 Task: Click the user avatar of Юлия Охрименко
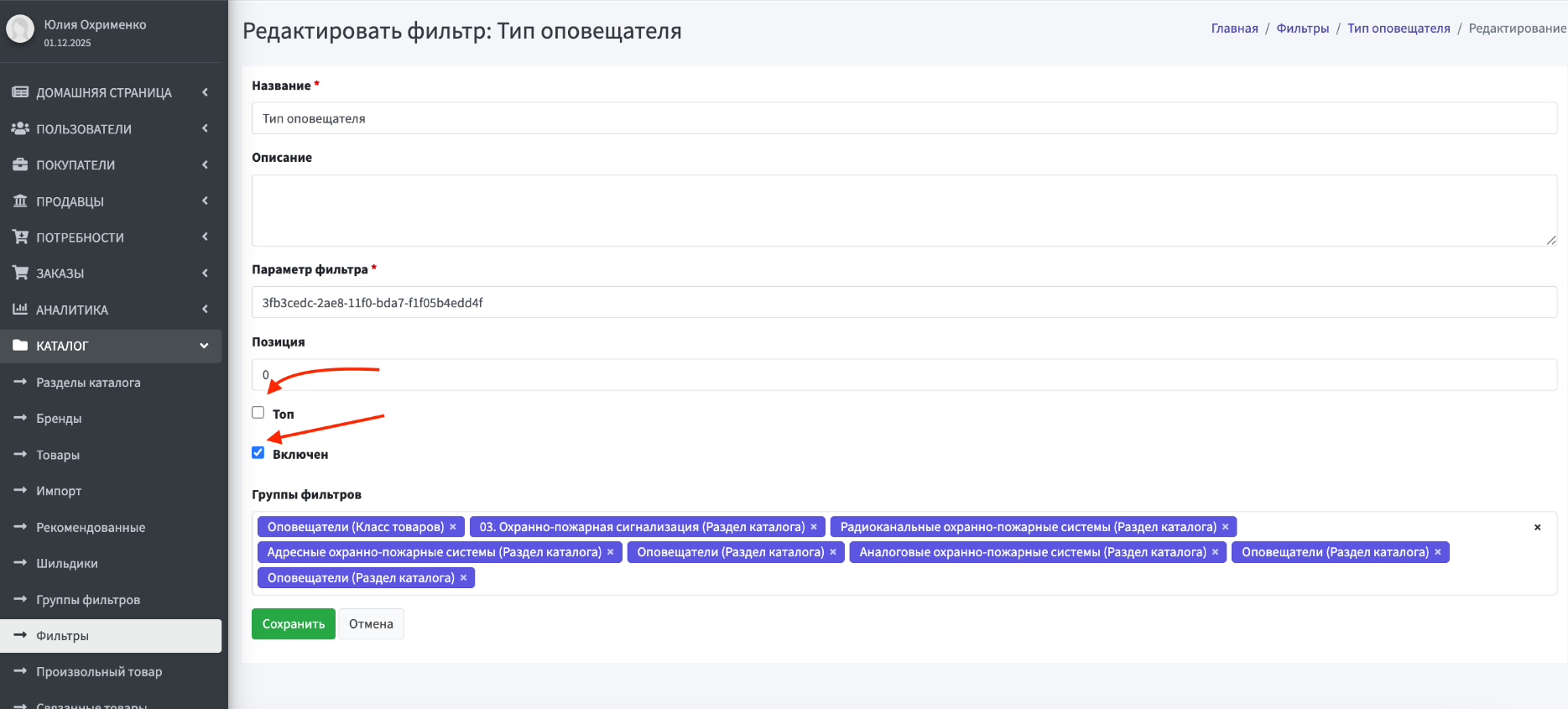click(x=20, y=29)
